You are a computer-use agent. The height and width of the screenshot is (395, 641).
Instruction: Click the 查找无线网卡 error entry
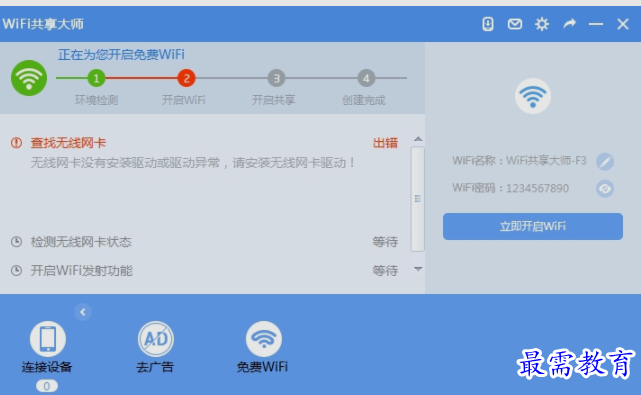pyautogui.click(x=68, y=143)
